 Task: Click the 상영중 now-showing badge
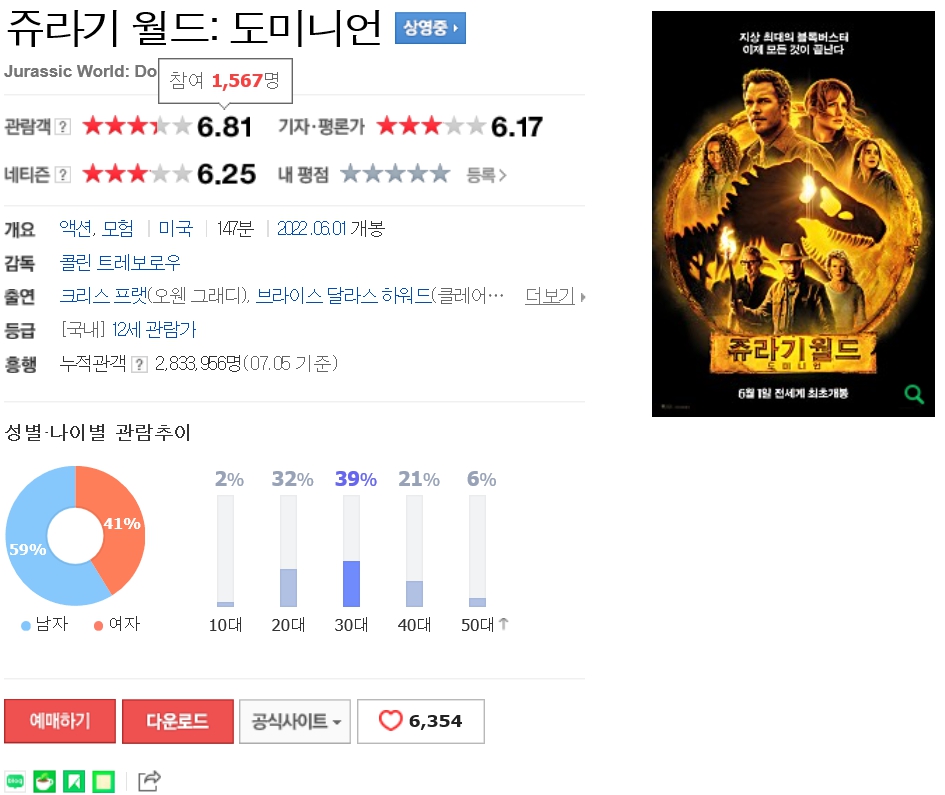click(430, 28)
